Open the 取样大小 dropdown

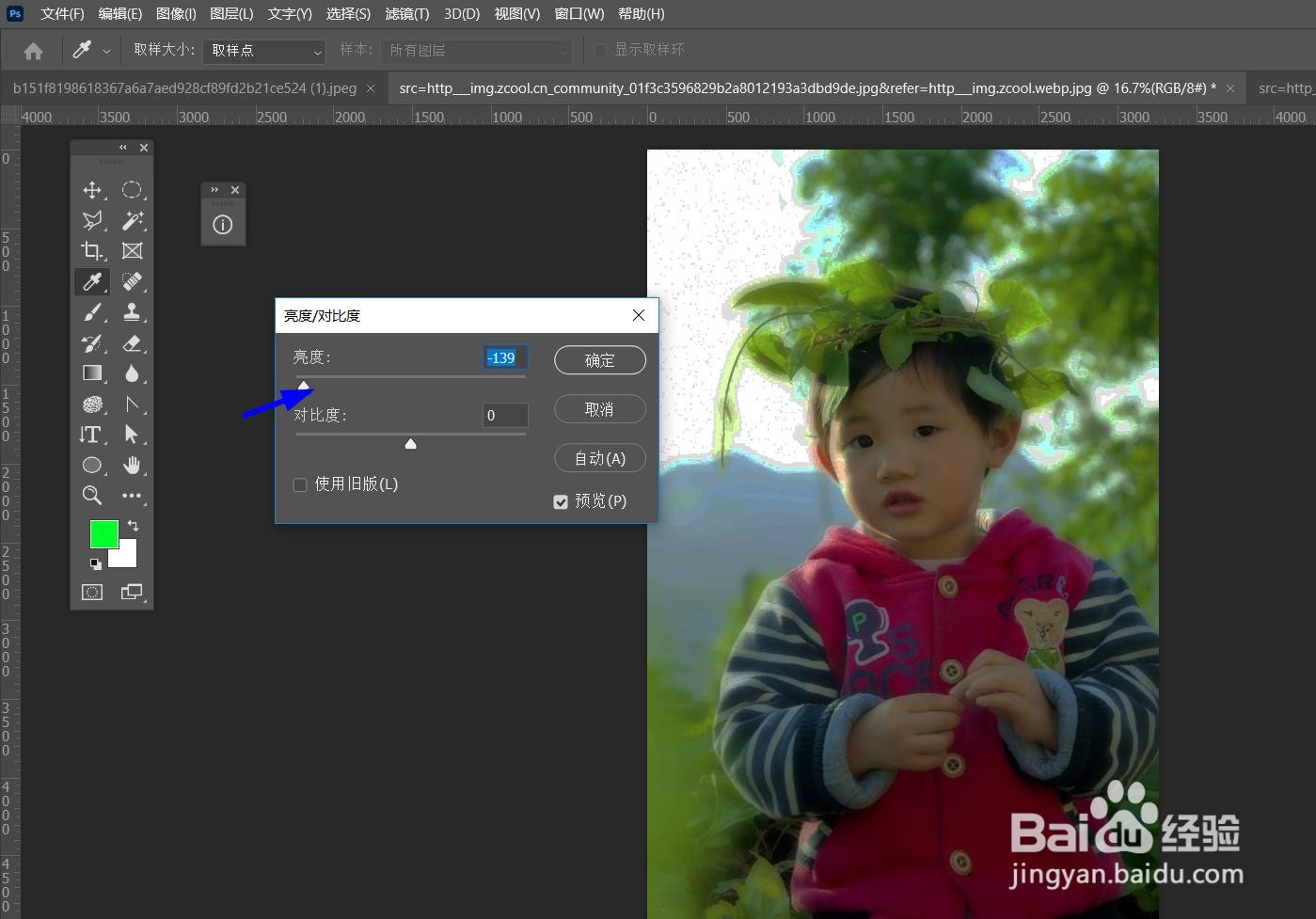pos(264,51)
